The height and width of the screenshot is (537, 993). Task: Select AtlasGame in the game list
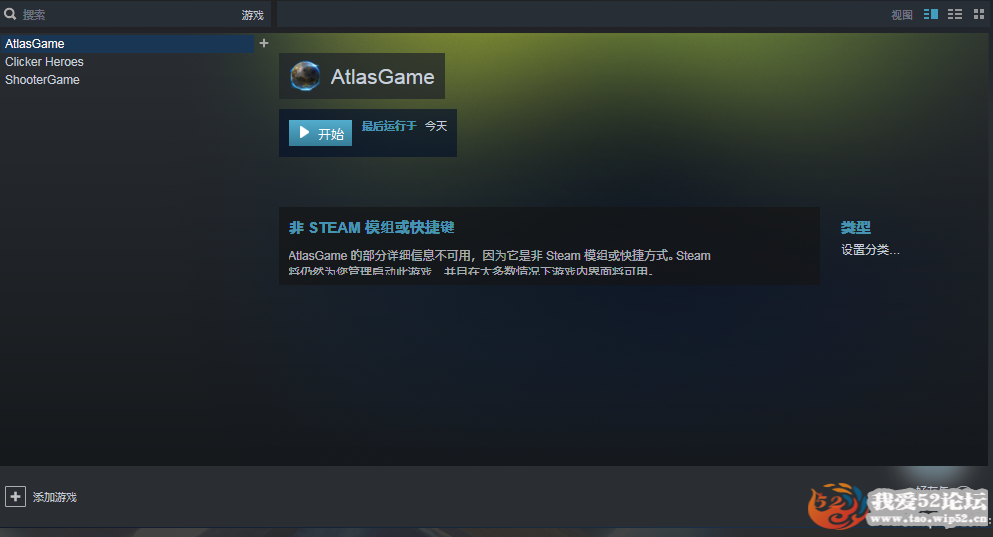tap(127, 44)
